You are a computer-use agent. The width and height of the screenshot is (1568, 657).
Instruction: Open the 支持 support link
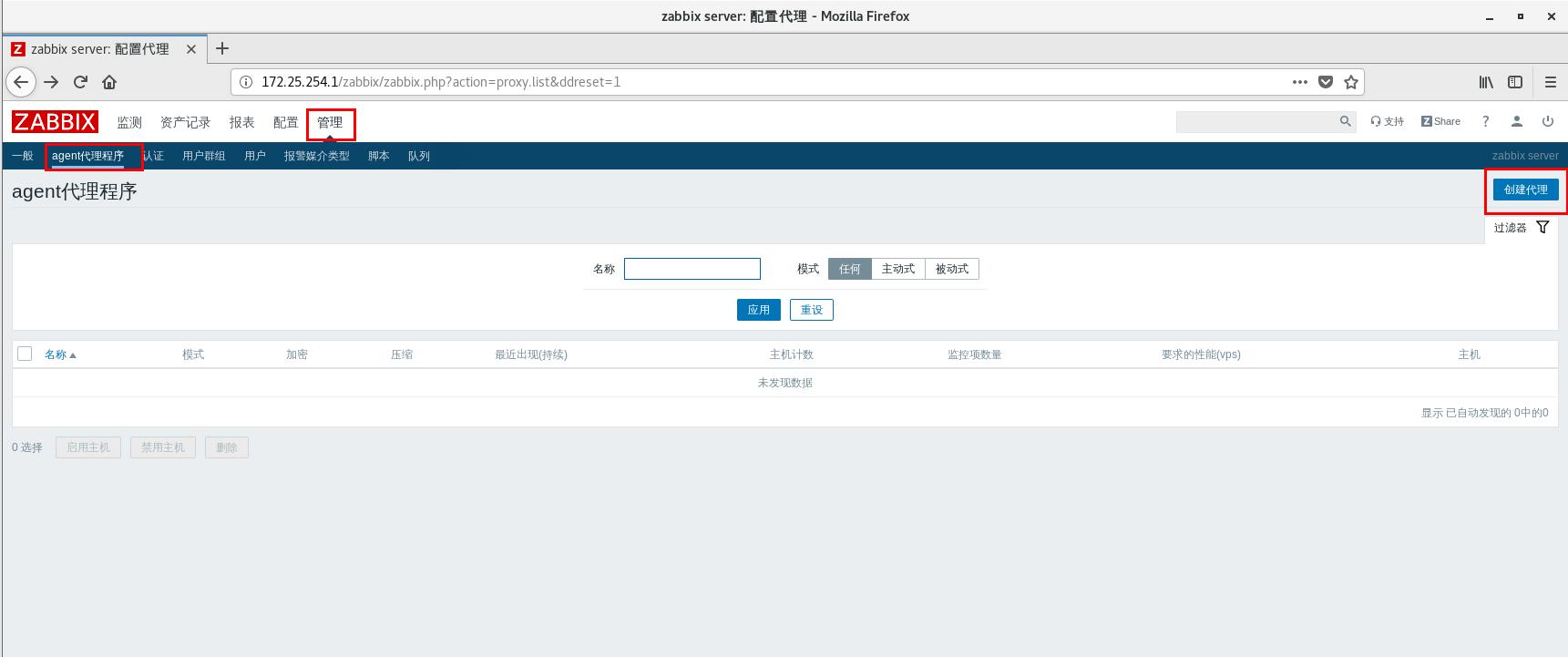pos(1388,121)
